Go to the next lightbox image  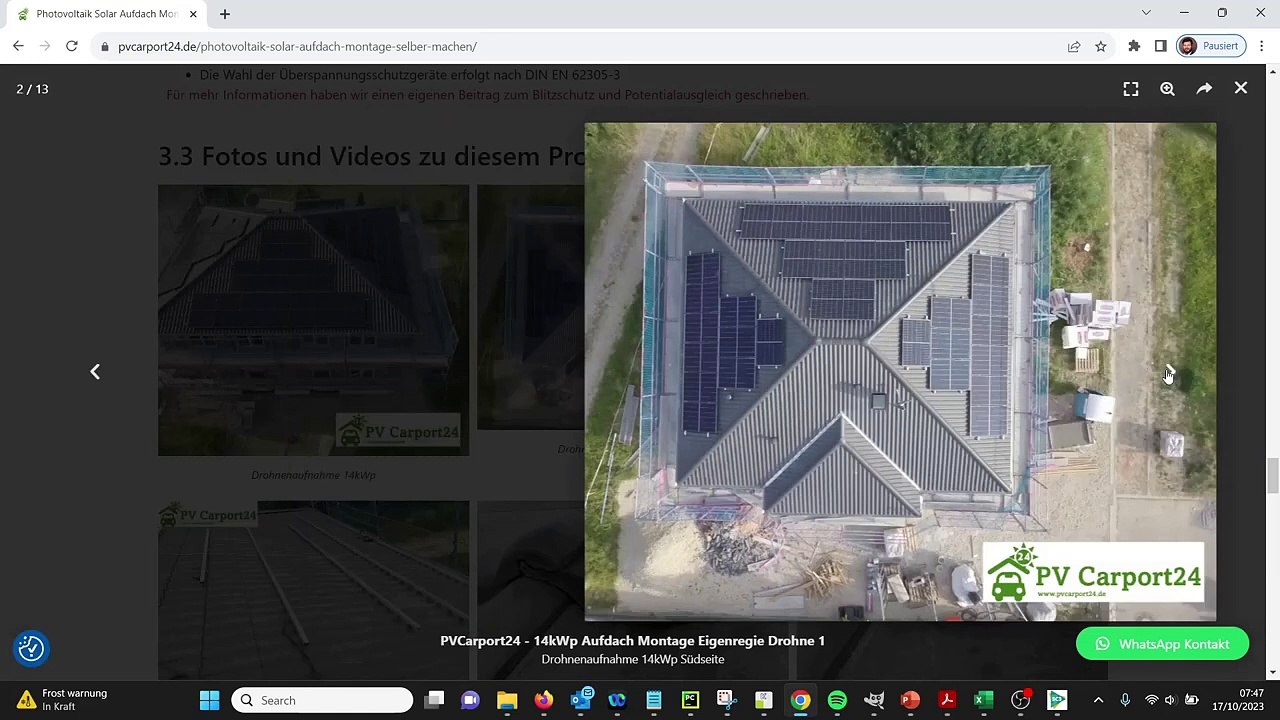coord(1170,372)
